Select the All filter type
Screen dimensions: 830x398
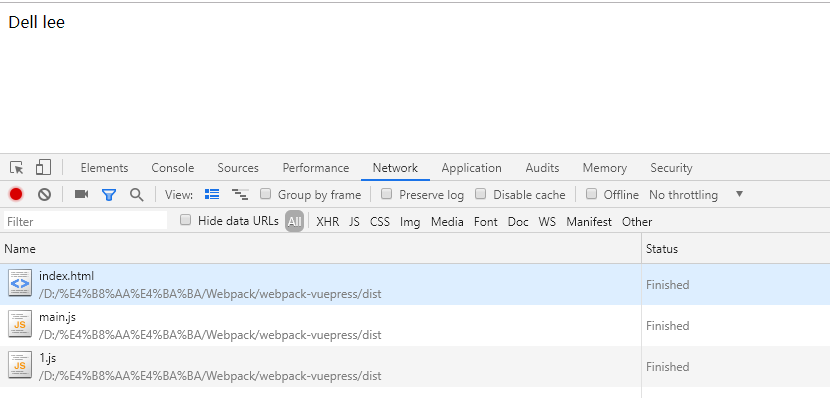pos(294,222)
